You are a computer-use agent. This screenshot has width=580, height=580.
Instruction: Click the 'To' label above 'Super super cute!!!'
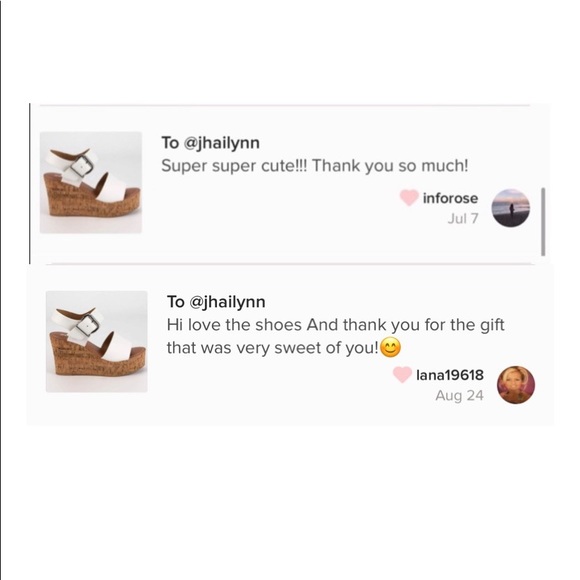point(170,143)
